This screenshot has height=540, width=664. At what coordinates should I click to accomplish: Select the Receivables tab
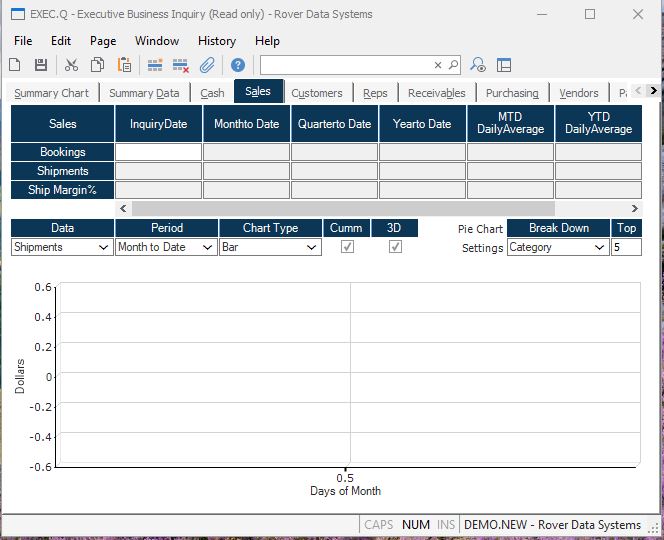click(436, 93)
